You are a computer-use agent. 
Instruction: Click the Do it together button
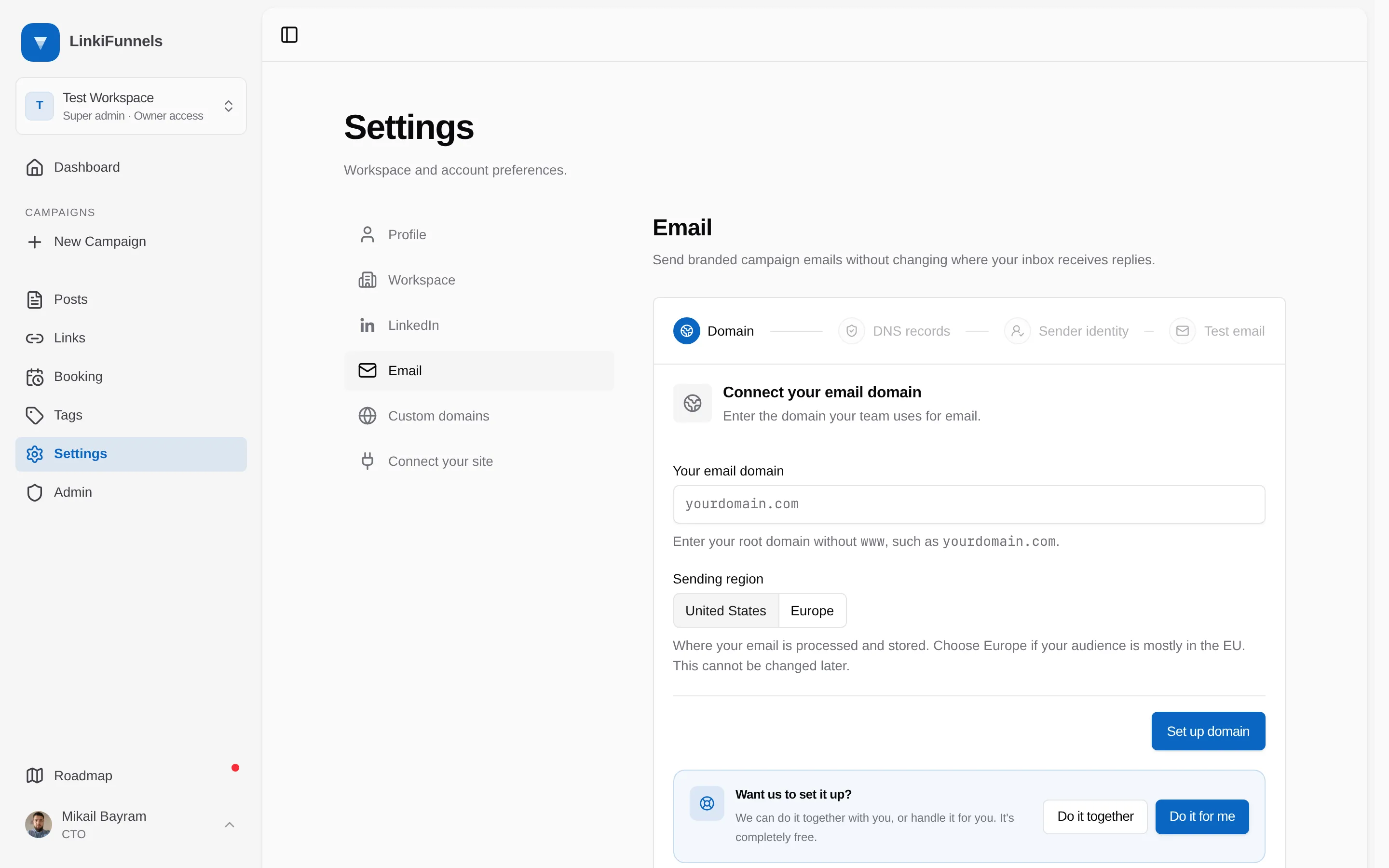pos(1095,816)
